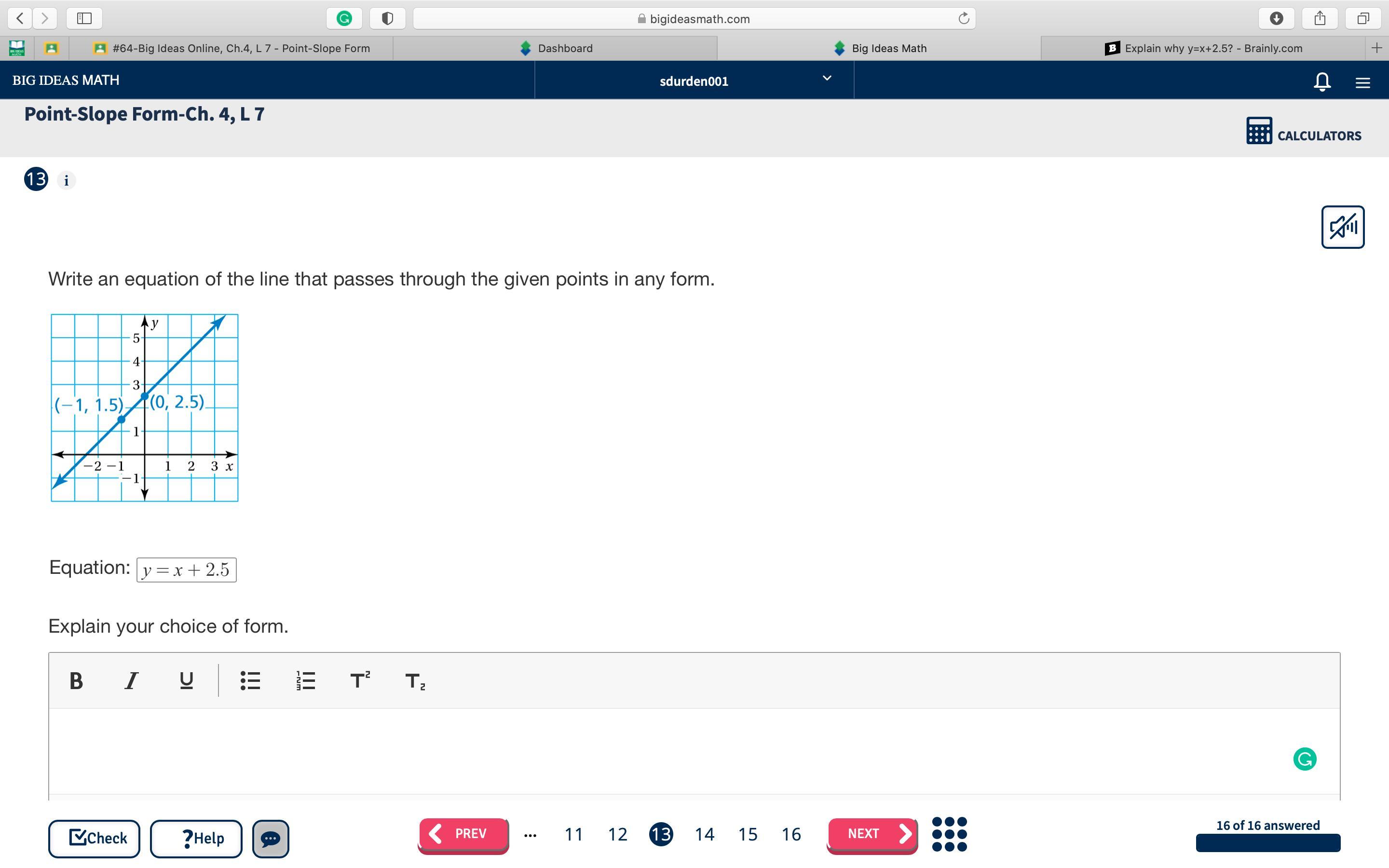Switch to the Brainly.com tab

click(1204, 48)
